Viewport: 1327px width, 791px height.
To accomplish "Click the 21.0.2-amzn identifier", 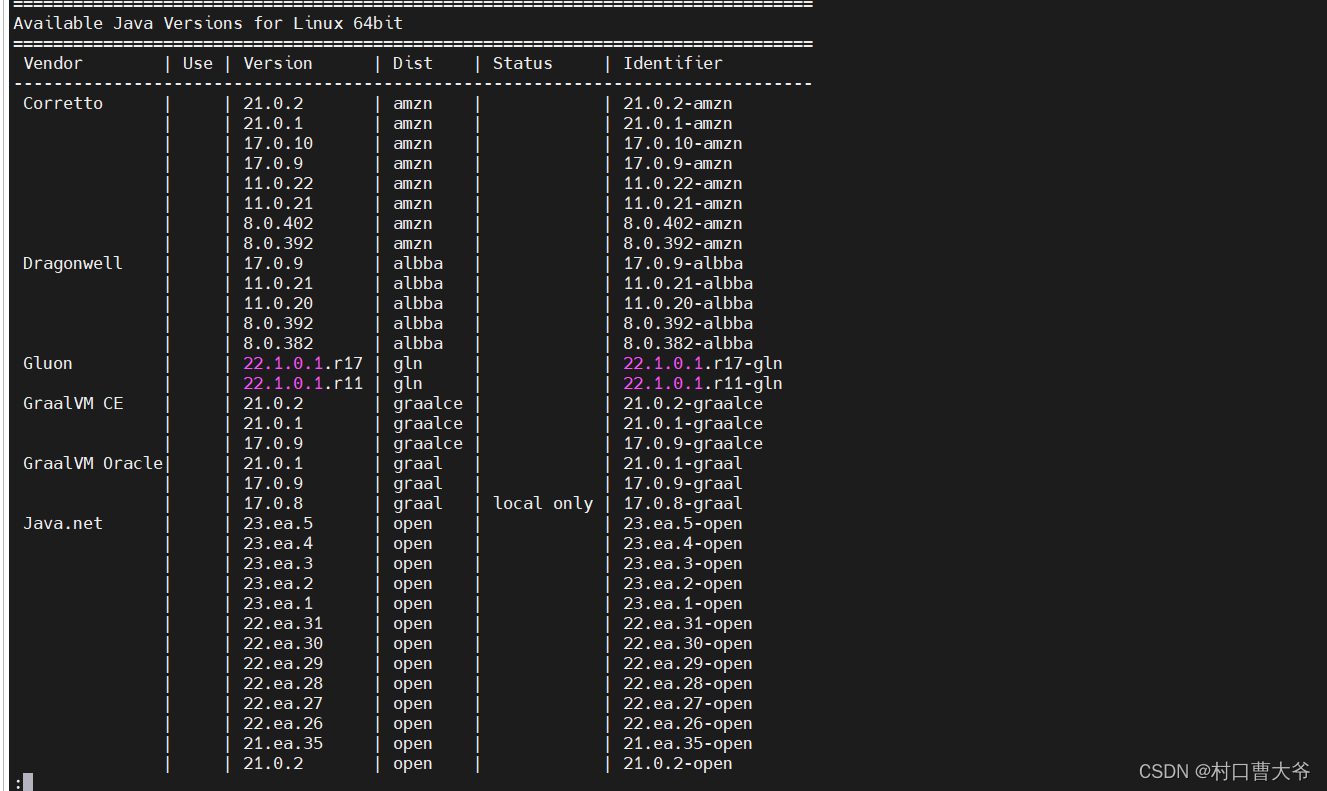I will point(677,103).
